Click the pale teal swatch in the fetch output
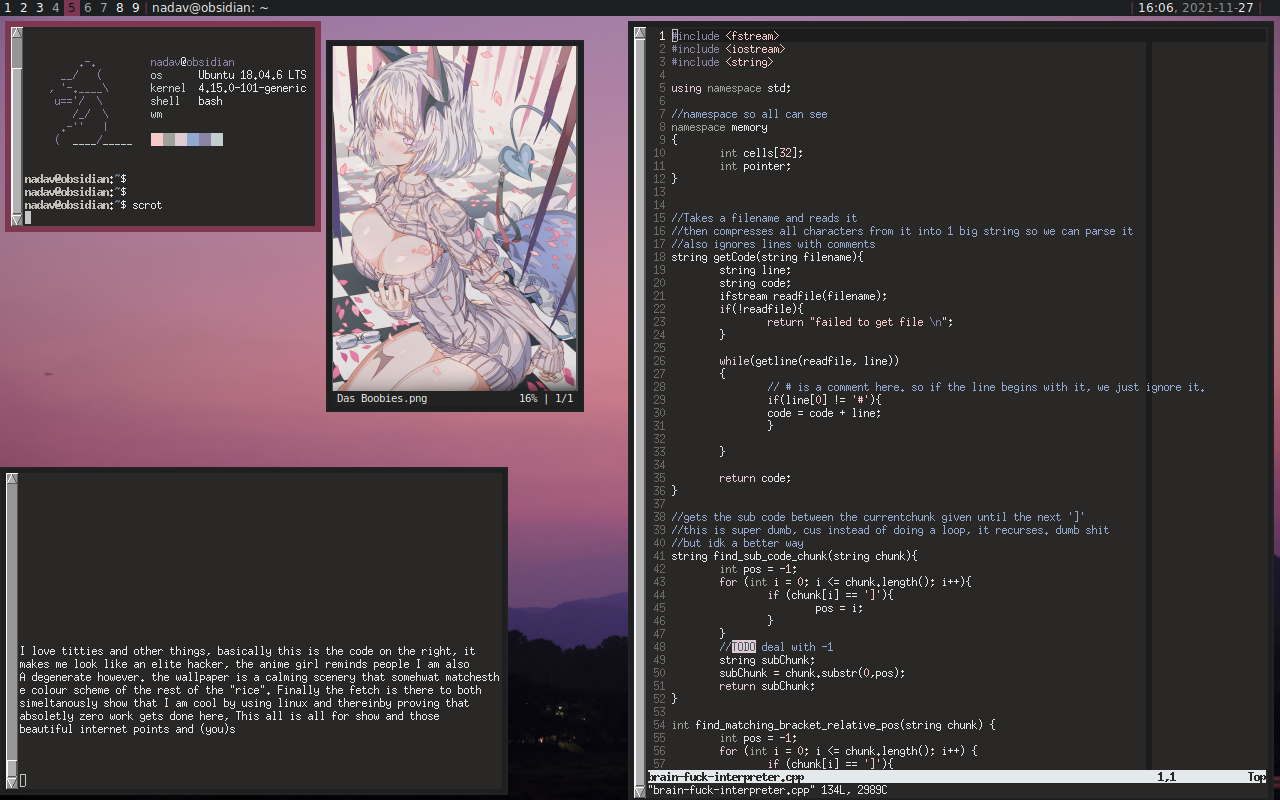1280x800 pixels. click(217, 140)
